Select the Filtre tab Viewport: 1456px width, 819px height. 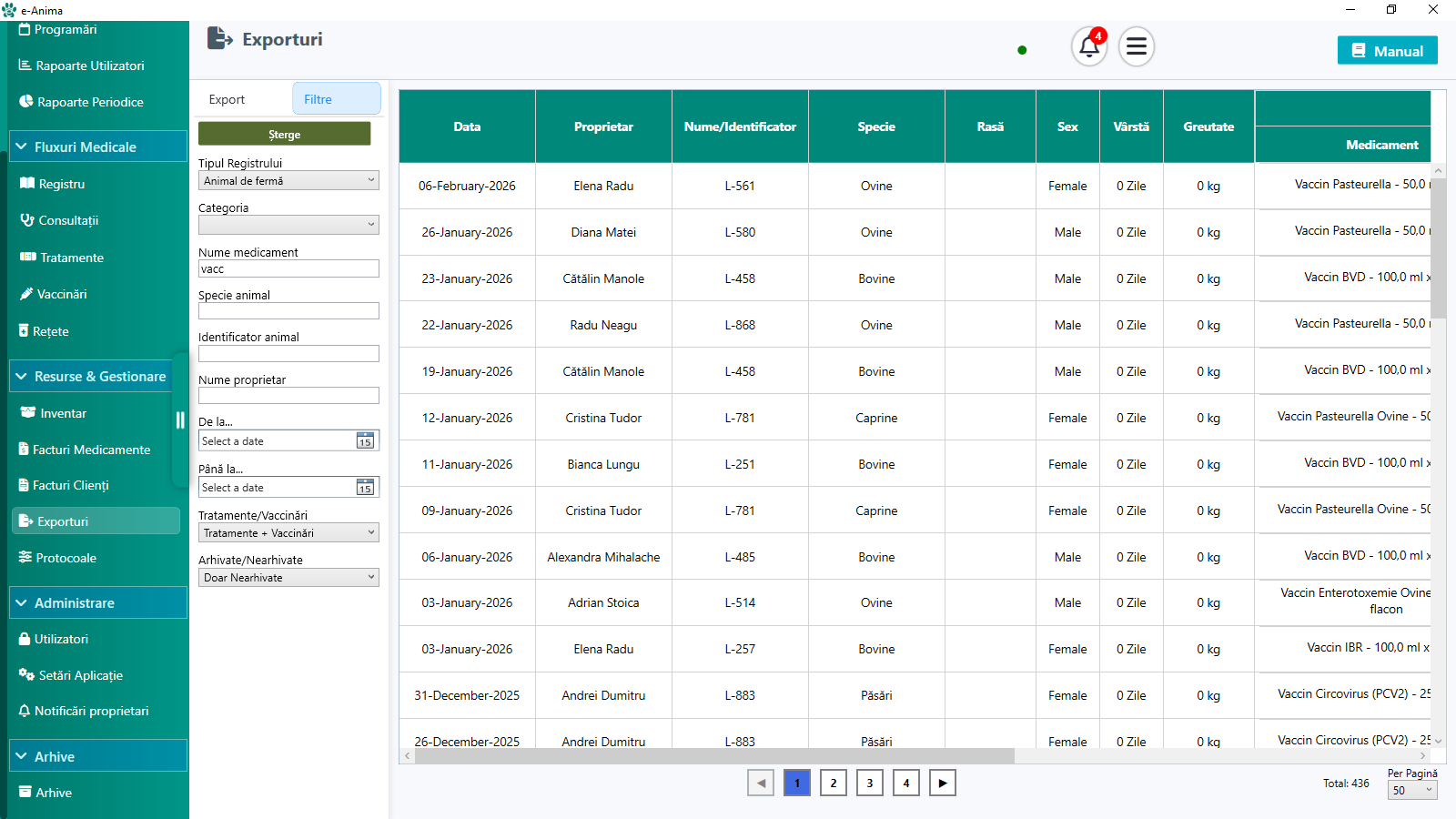coord(336,99)
